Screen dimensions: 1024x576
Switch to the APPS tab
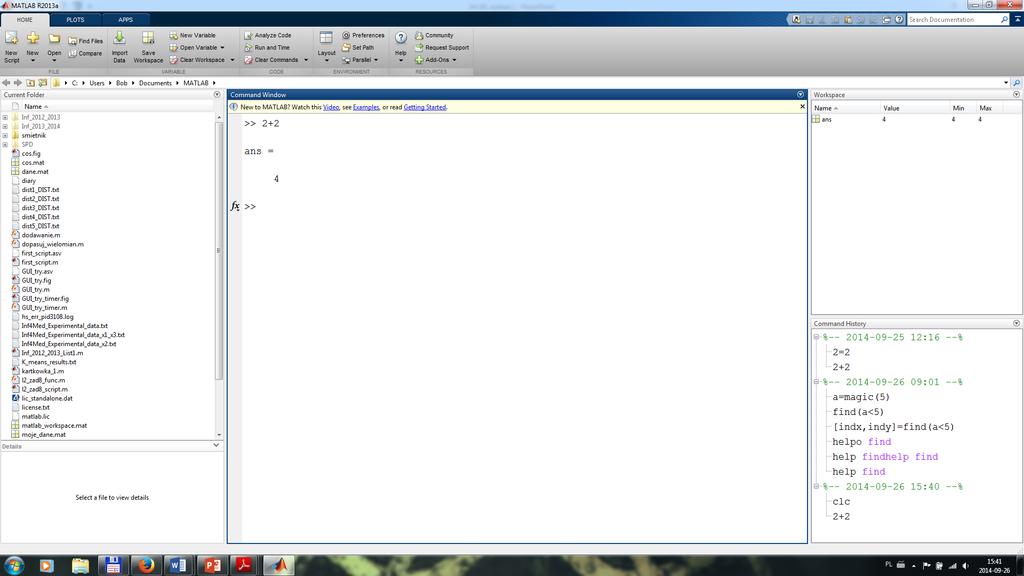[x=125, y=20]
